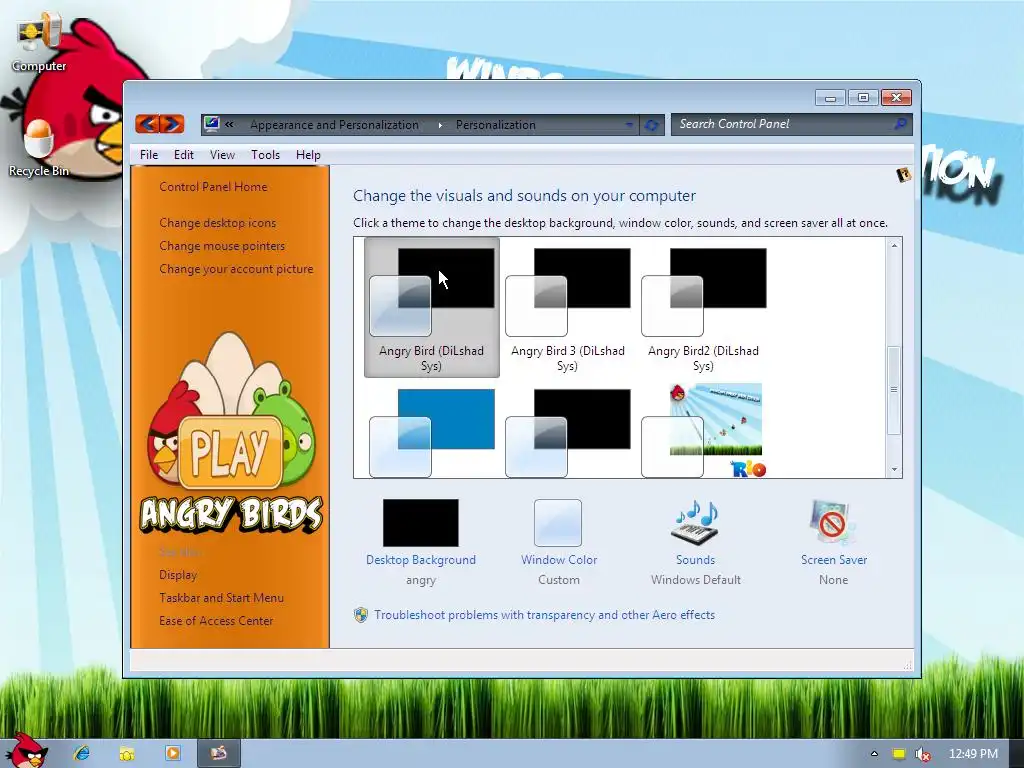The width and height of the screenshot is (1024, 768).
Task: Select the Rio theme thumbnail
Action: tap(703, 431)
